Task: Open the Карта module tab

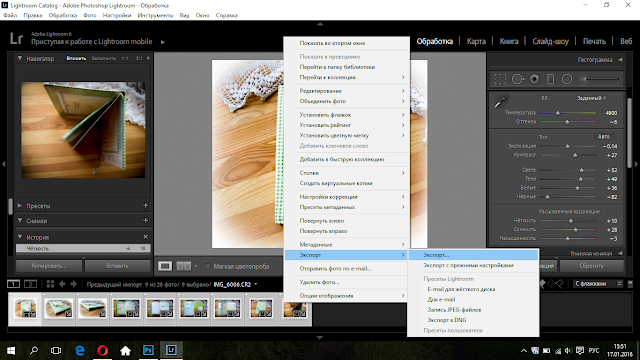Action: pos(476,41)
